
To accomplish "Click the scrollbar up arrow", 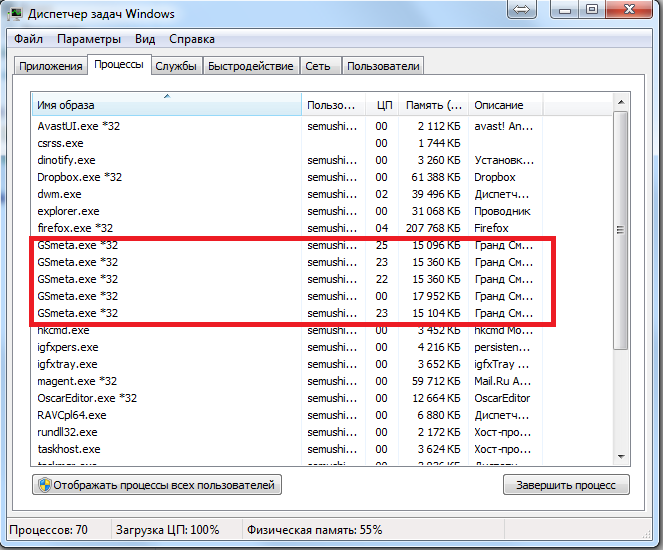I will (x=621, y=102).
